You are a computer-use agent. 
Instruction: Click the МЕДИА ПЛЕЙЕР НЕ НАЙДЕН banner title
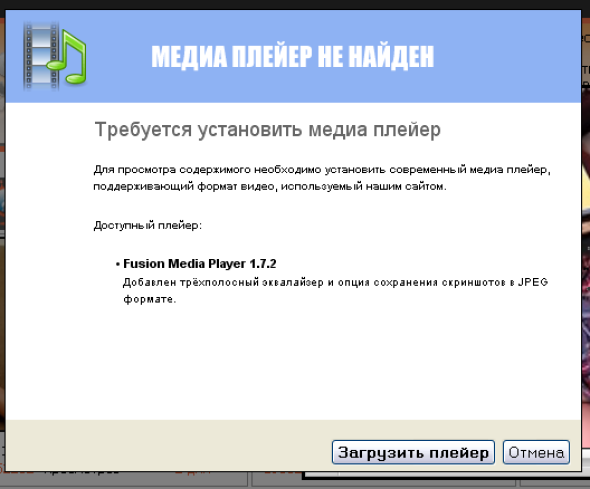(292, 57)
